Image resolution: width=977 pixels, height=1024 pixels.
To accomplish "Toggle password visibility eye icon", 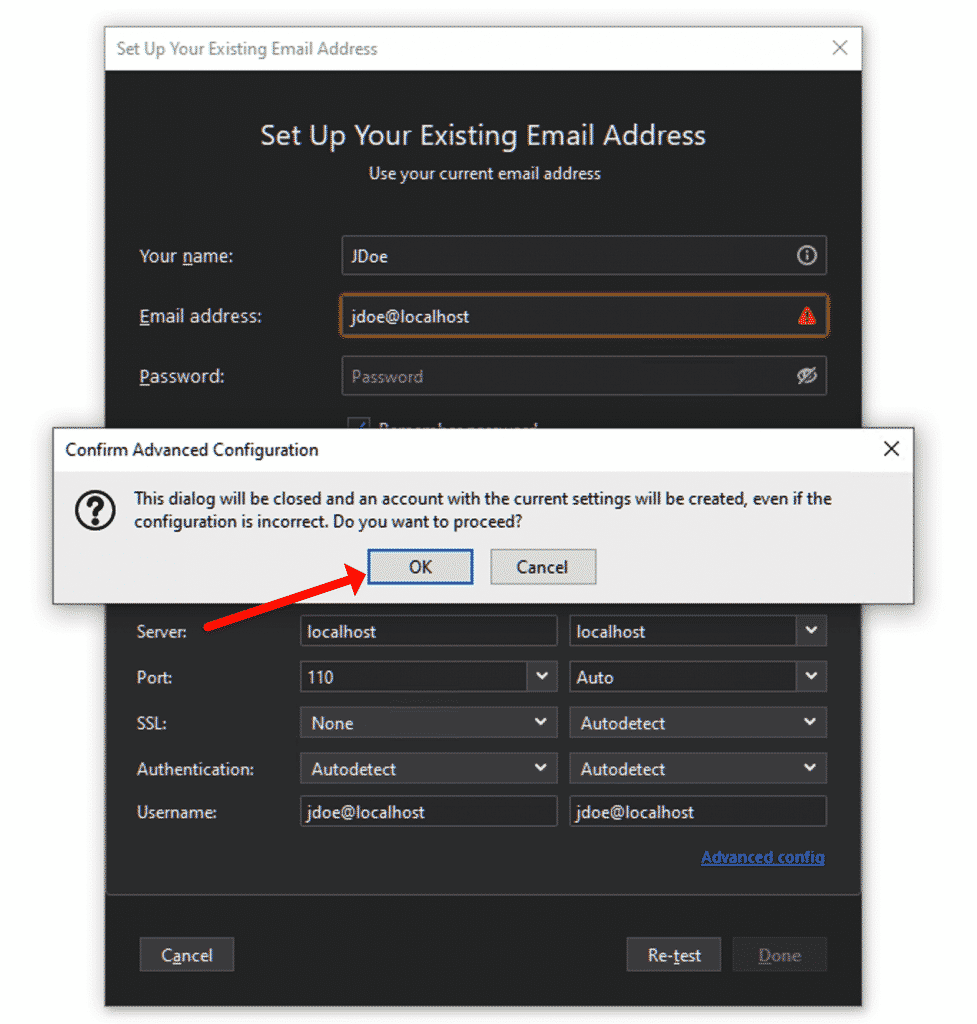I will pos(807,376).
